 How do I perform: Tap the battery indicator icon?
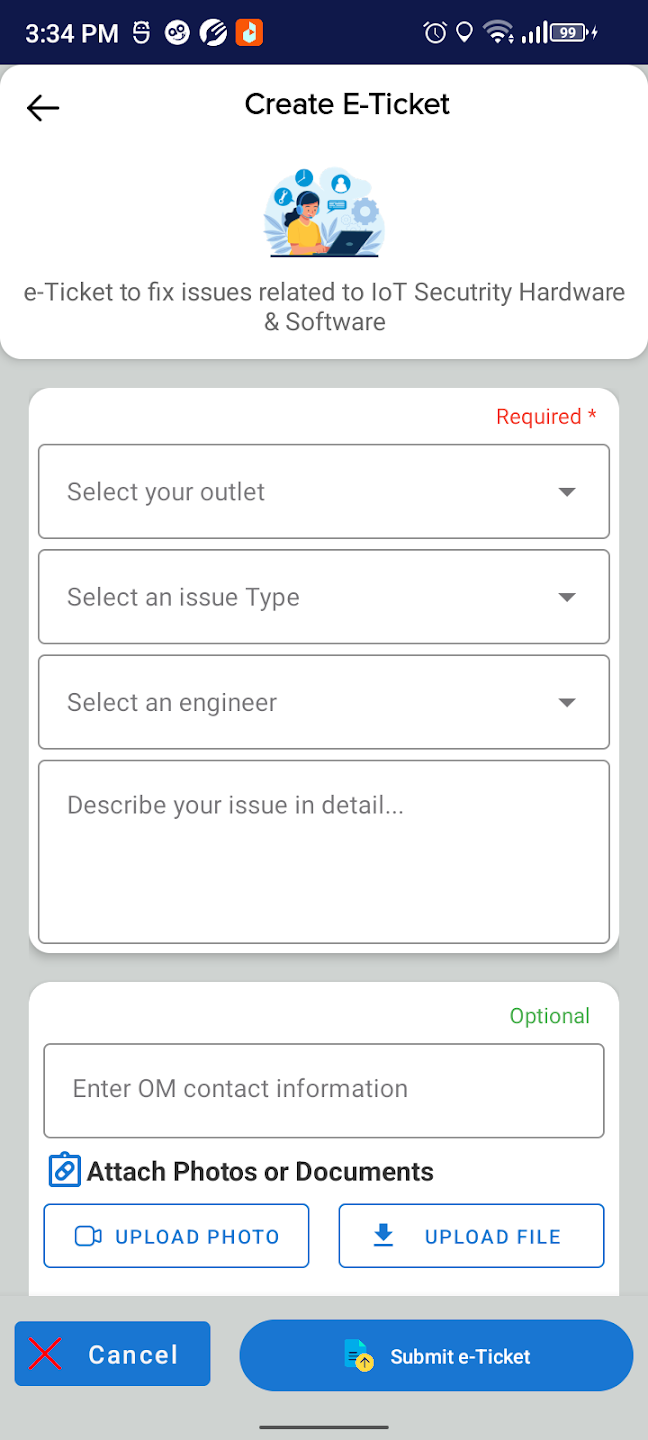570,33
